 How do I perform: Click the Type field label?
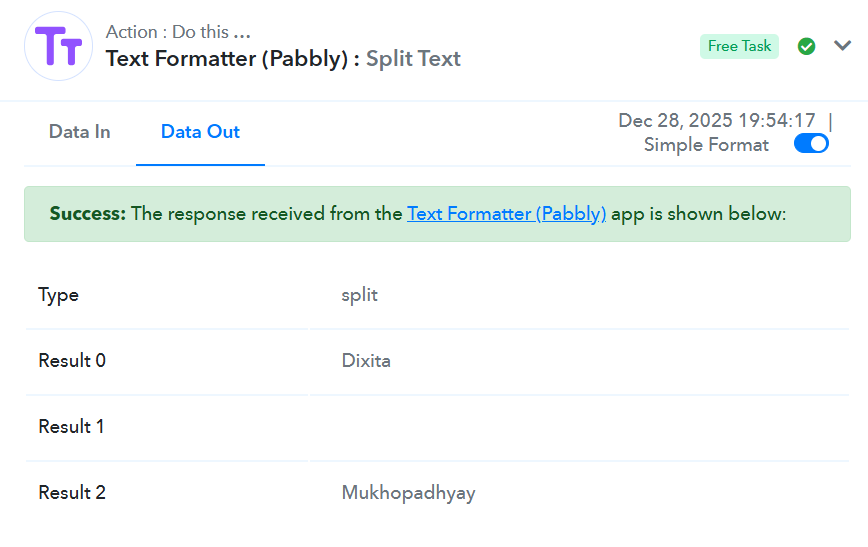coord(59,295)
